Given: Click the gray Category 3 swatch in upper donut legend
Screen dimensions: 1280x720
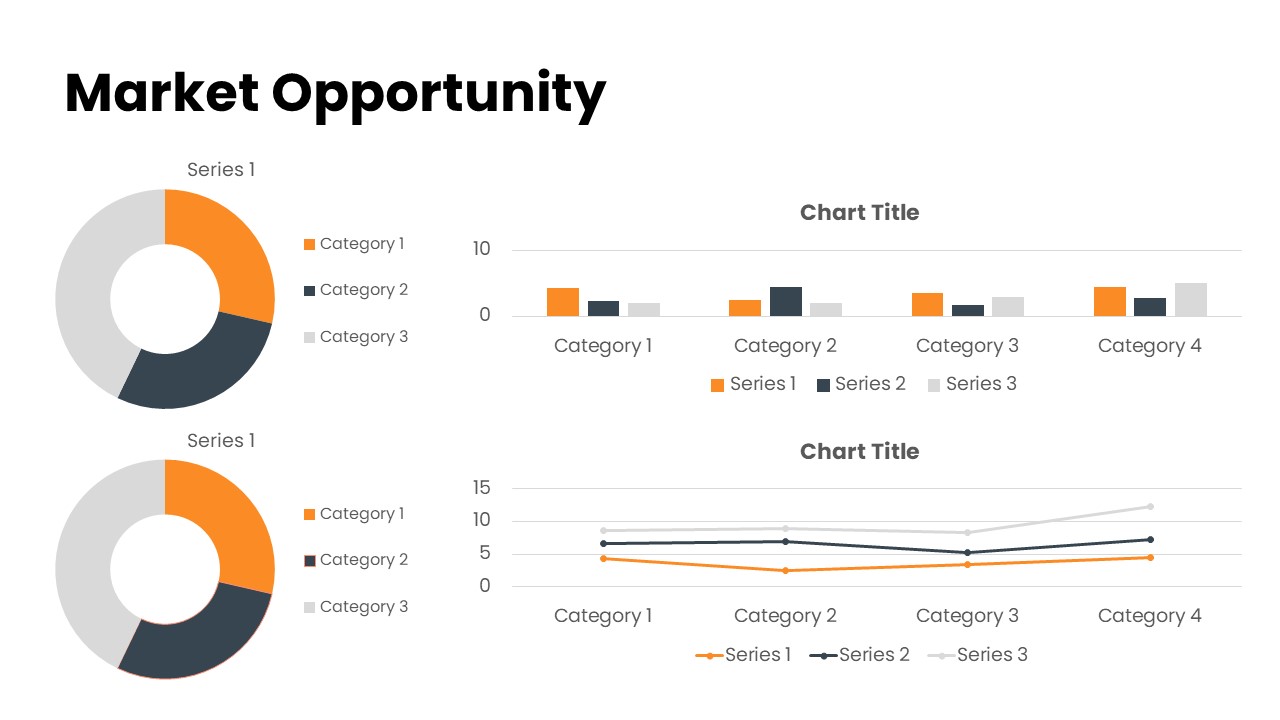Looking at the screenshot, I should click(310, 337).
